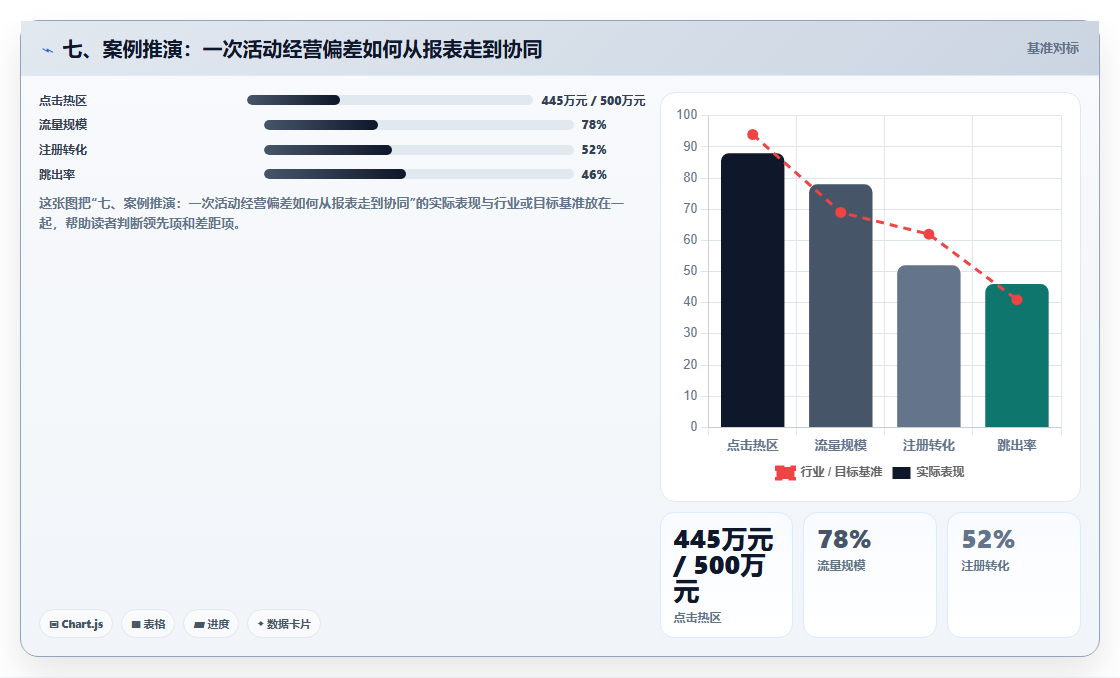Click the 跳出率 row label

coord(57,175)
